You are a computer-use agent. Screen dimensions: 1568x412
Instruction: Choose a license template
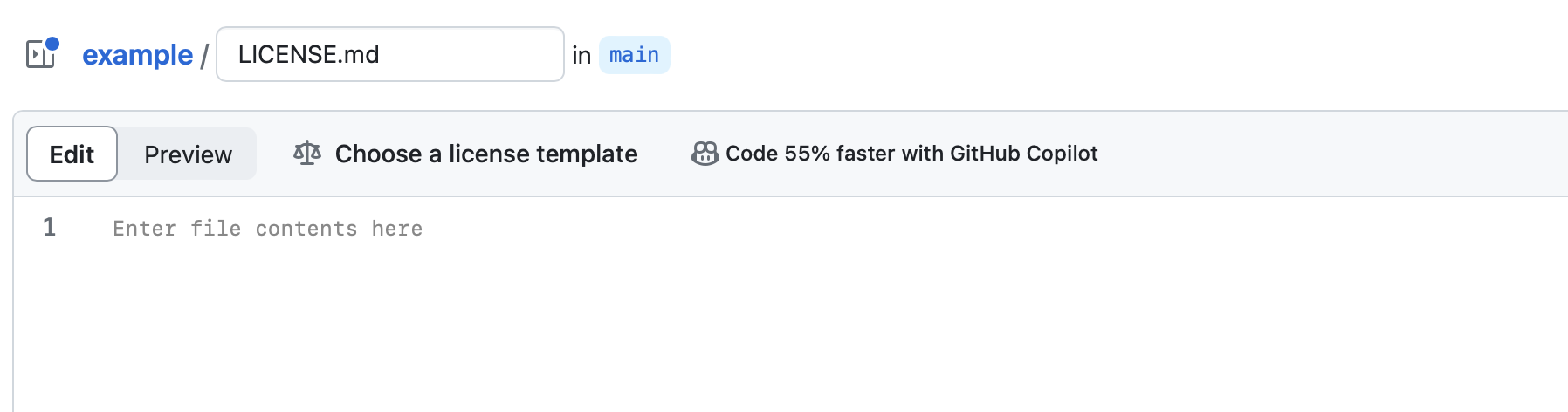[486, 154]
